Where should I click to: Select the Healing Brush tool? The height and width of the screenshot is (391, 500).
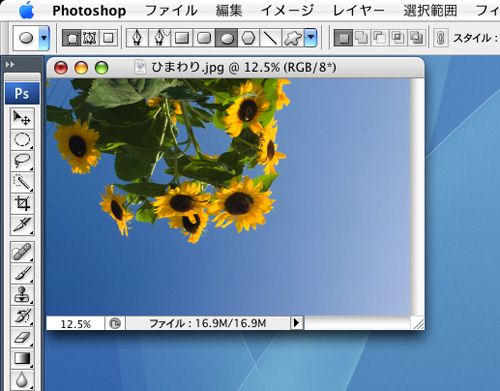(22, 252)
